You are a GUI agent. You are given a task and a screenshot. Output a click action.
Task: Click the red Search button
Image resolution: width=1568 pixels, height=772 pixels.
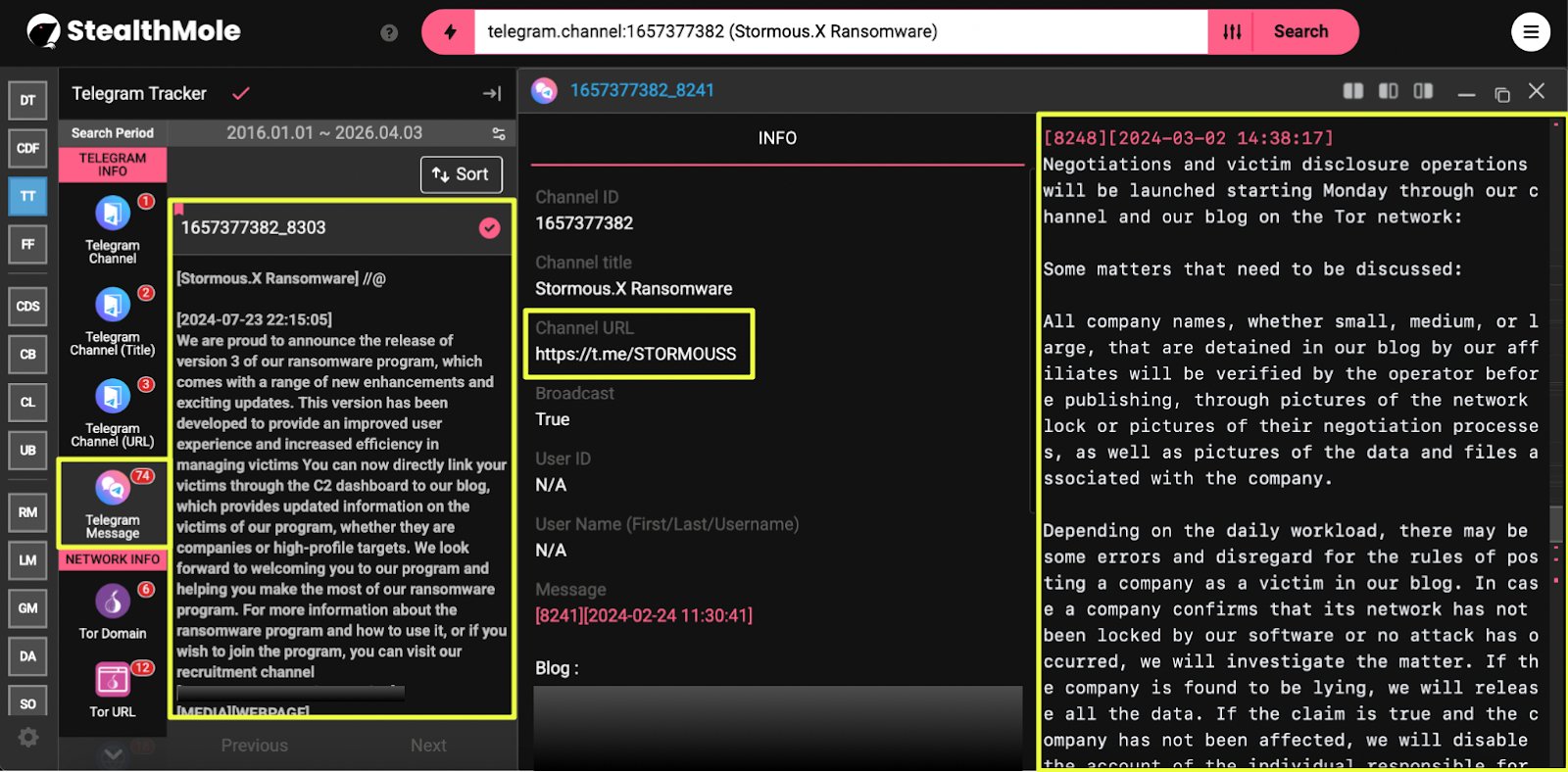[x=1300, y=32]
